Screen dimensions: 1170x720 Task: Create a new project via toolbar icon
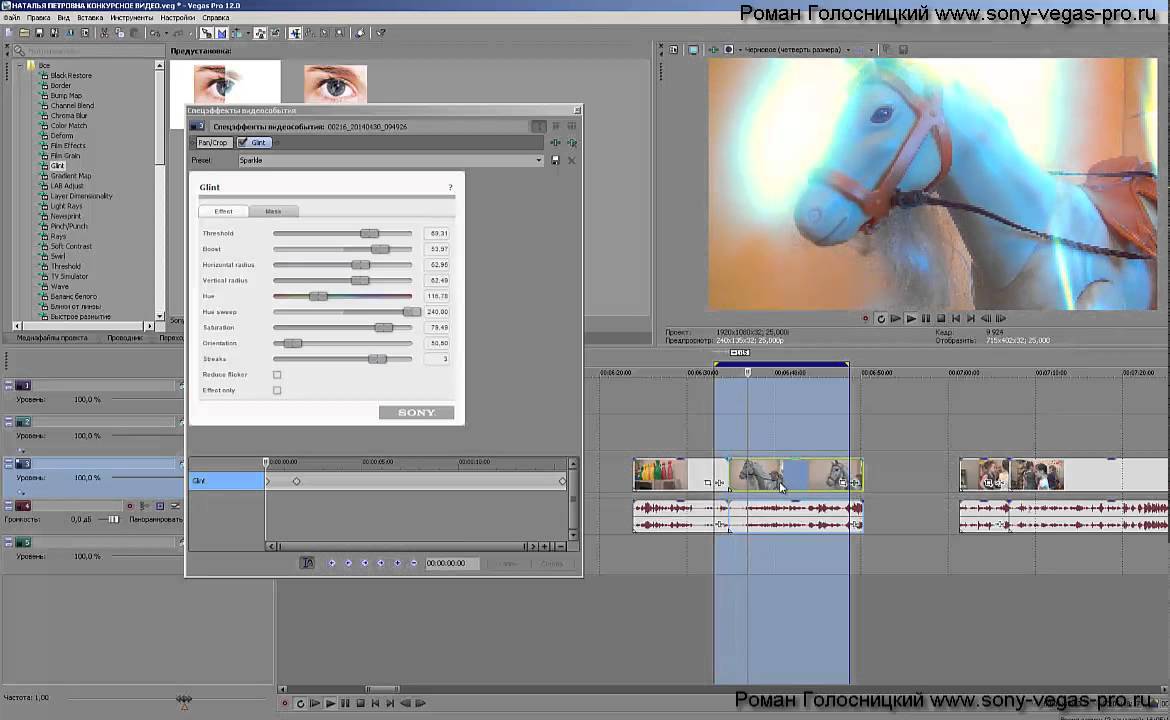click(x=9, y=33)
